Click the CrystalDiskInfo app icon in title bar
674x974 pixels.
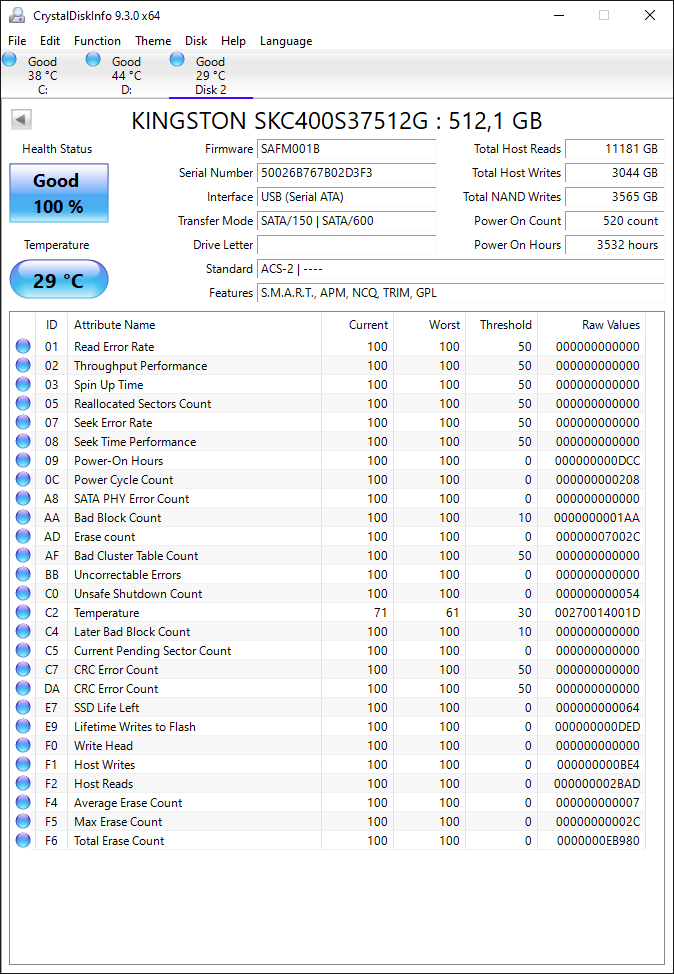[16, 16]
